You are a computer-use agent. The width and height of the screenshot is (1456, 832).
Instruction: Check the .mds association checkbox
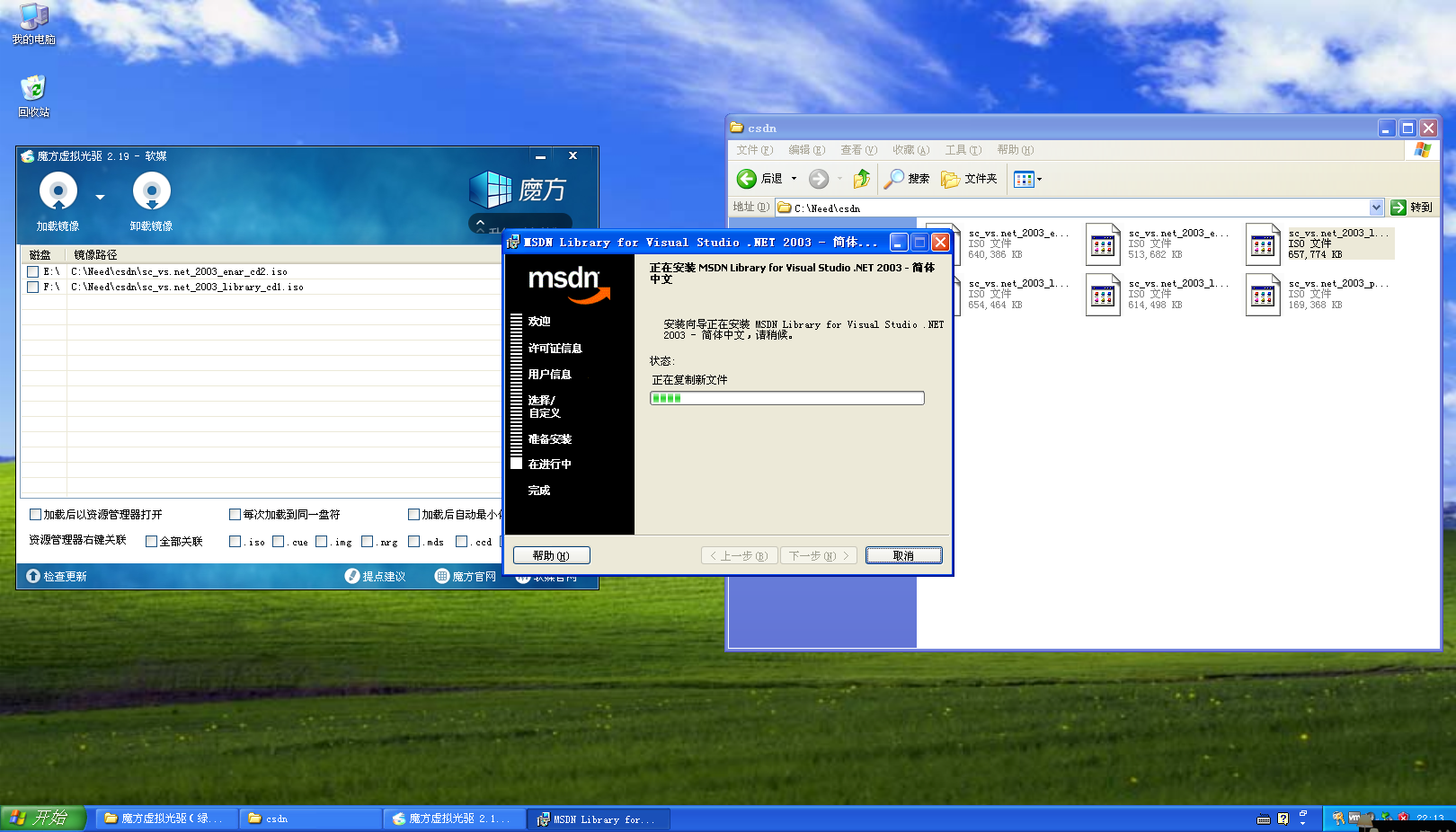coord(413,541)
